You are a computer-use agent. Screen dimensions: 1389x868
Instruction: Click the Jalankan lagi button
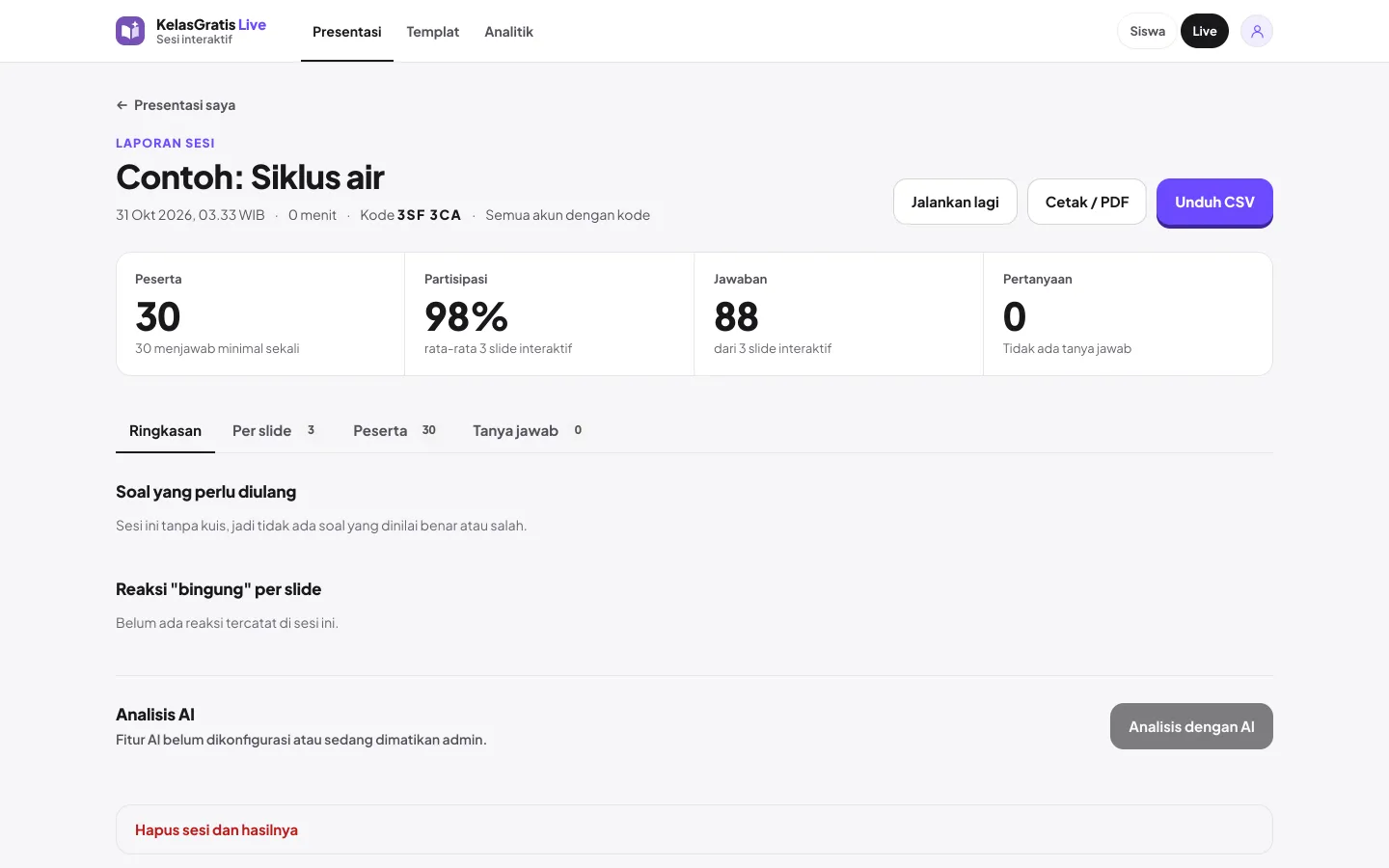point(955,202)
